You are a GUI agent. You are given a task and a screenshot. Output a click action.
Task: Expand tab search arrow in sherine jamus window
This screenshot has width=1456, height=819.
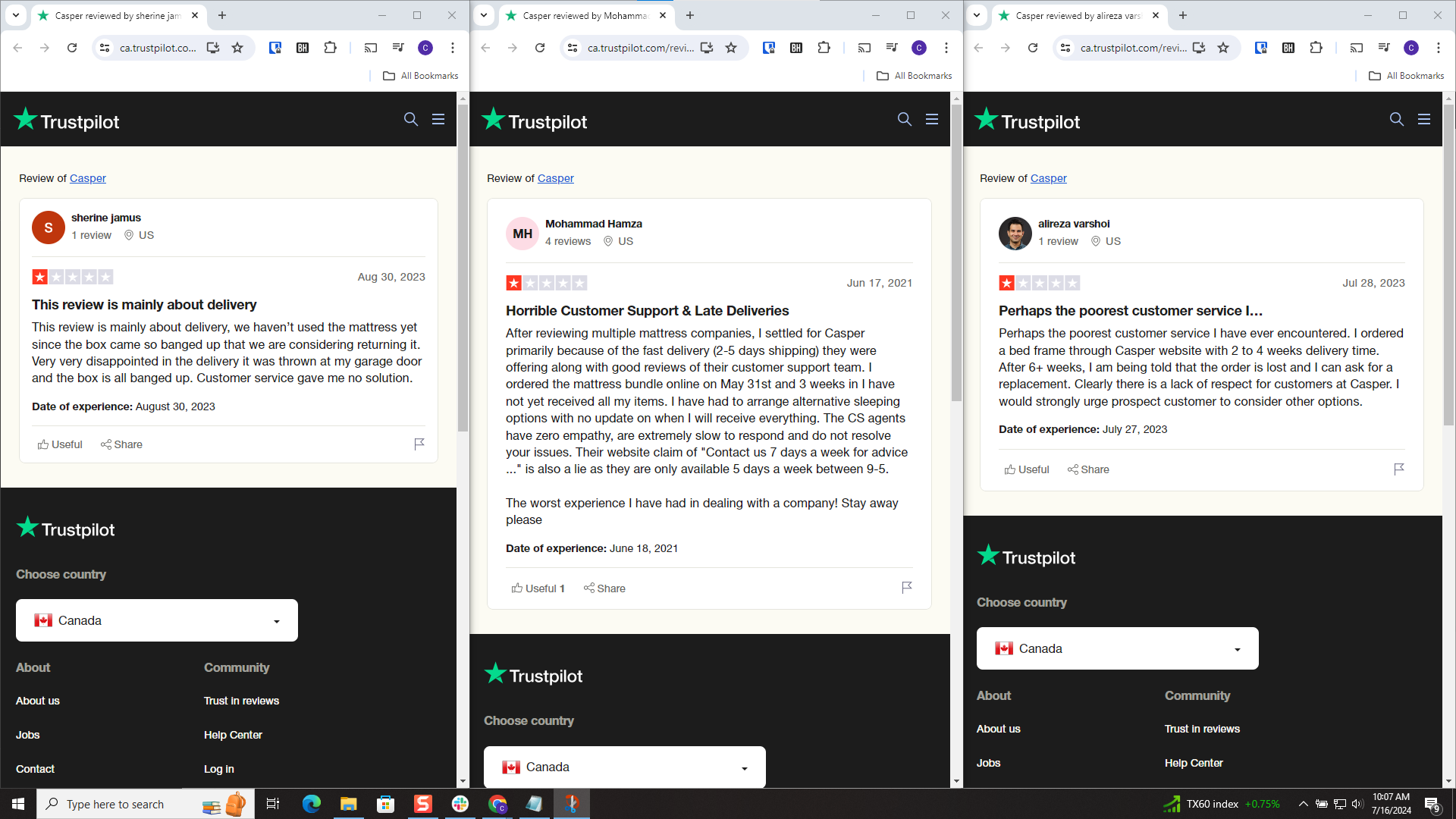16,15
